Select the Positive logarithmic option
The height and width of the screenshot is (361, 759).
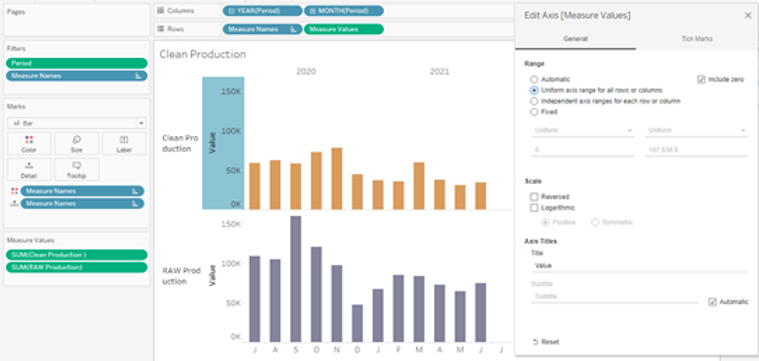(x=546, y=222)
